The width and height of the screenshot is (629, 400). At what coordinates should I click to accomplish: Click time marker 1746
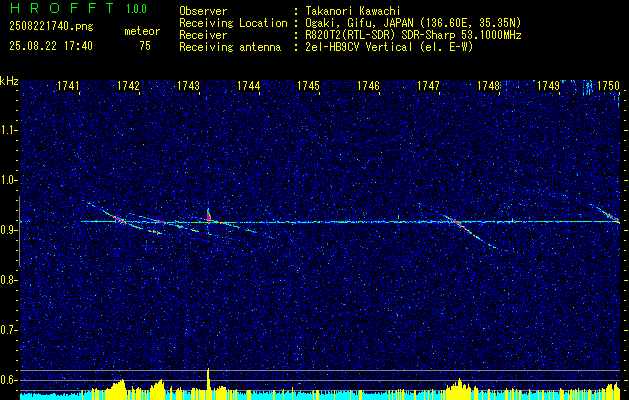tap(368, 85)
